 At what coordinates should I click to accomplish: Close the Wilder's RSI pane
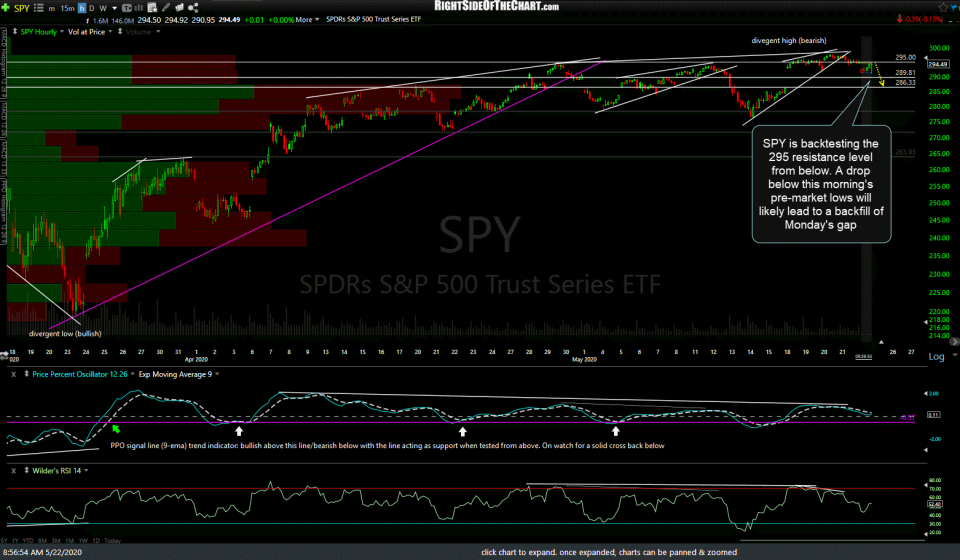point(13,471)
